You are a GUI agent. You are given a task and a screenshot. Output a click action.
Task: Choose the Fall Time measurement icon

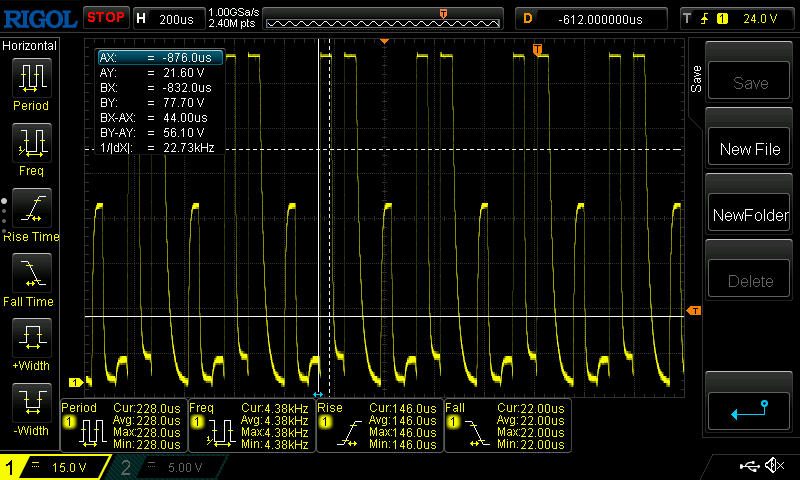coord(32,272)
